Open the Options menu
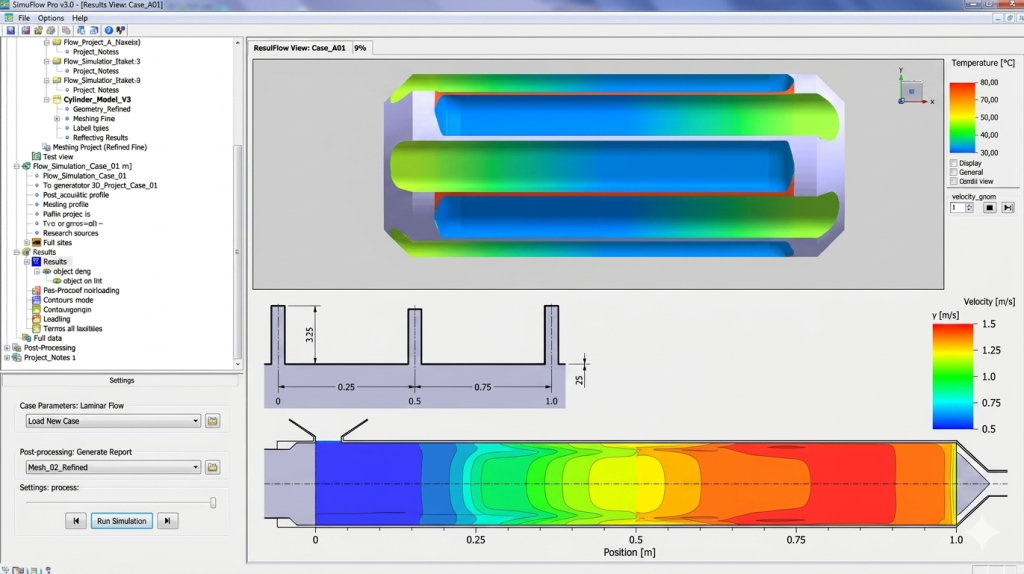Screen dimensions: 1024x574 (50, 18)
